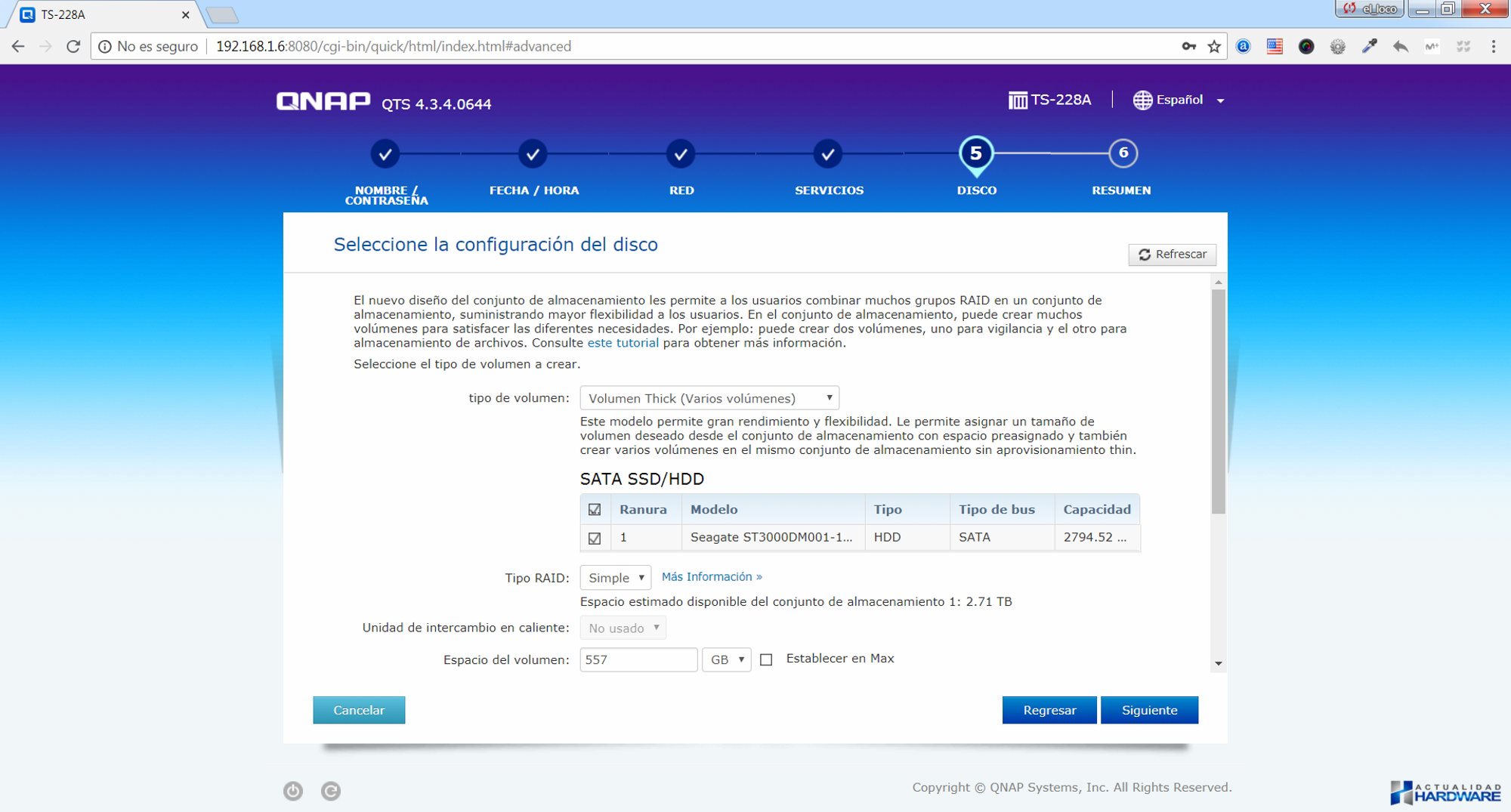This screenshot has height=812, width=1511.
Task: Open the Tipo RAID Simple dropdown
Action: point(615,578)
